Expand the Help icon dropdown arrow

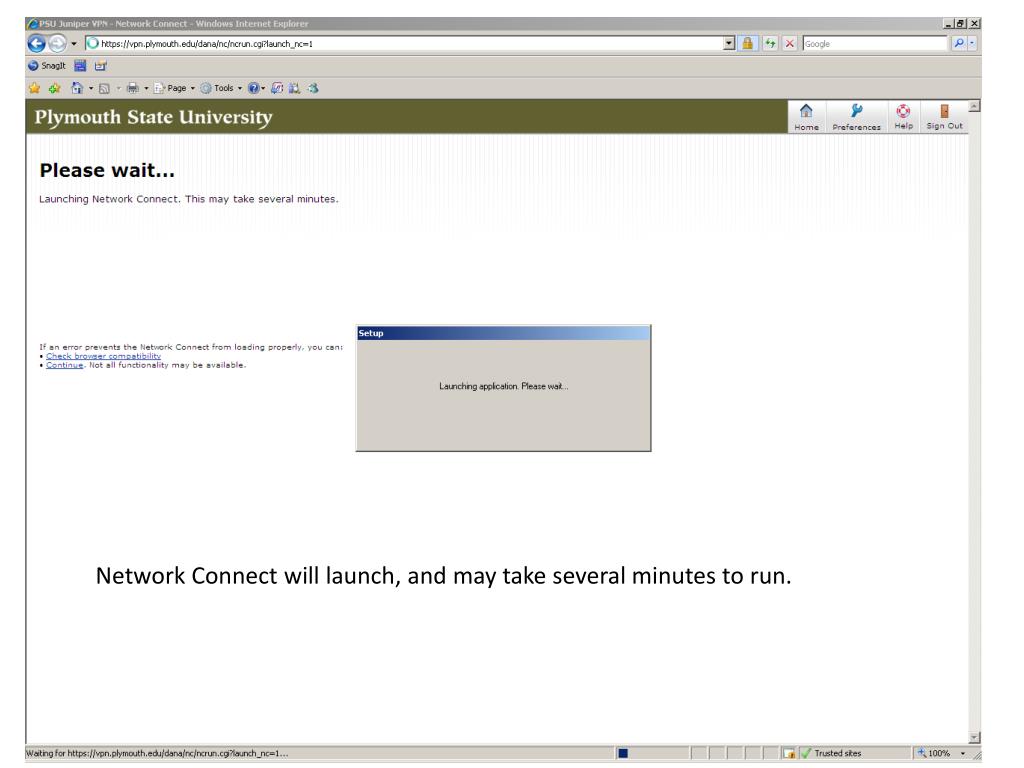(x=263, y=88)
